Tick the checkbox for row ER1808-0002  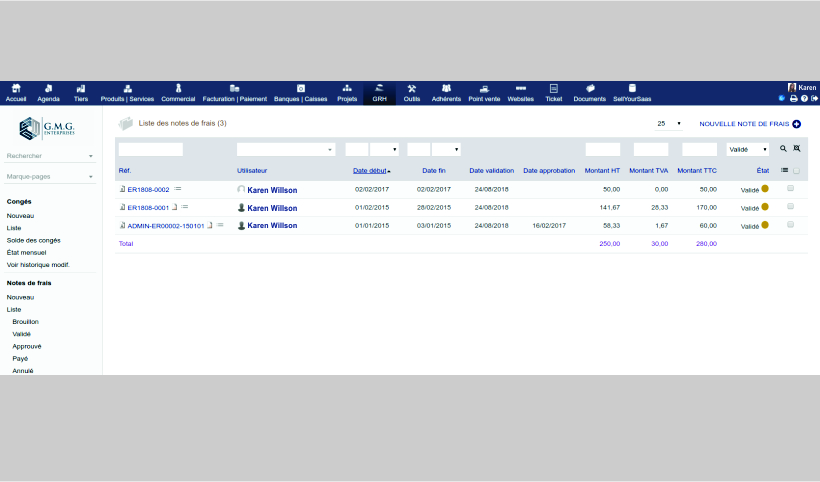click(x=791, y=188)
